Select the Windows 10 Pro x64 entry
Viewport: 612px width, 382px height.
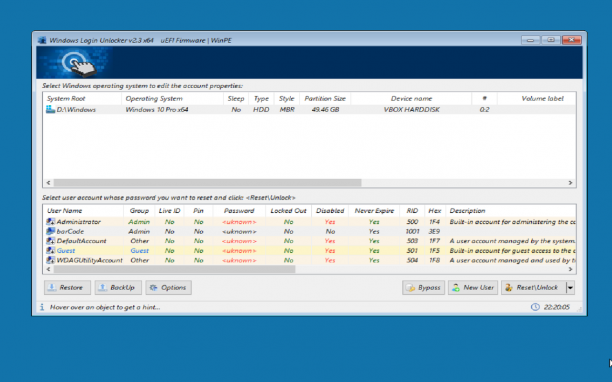tap(157, 110)
